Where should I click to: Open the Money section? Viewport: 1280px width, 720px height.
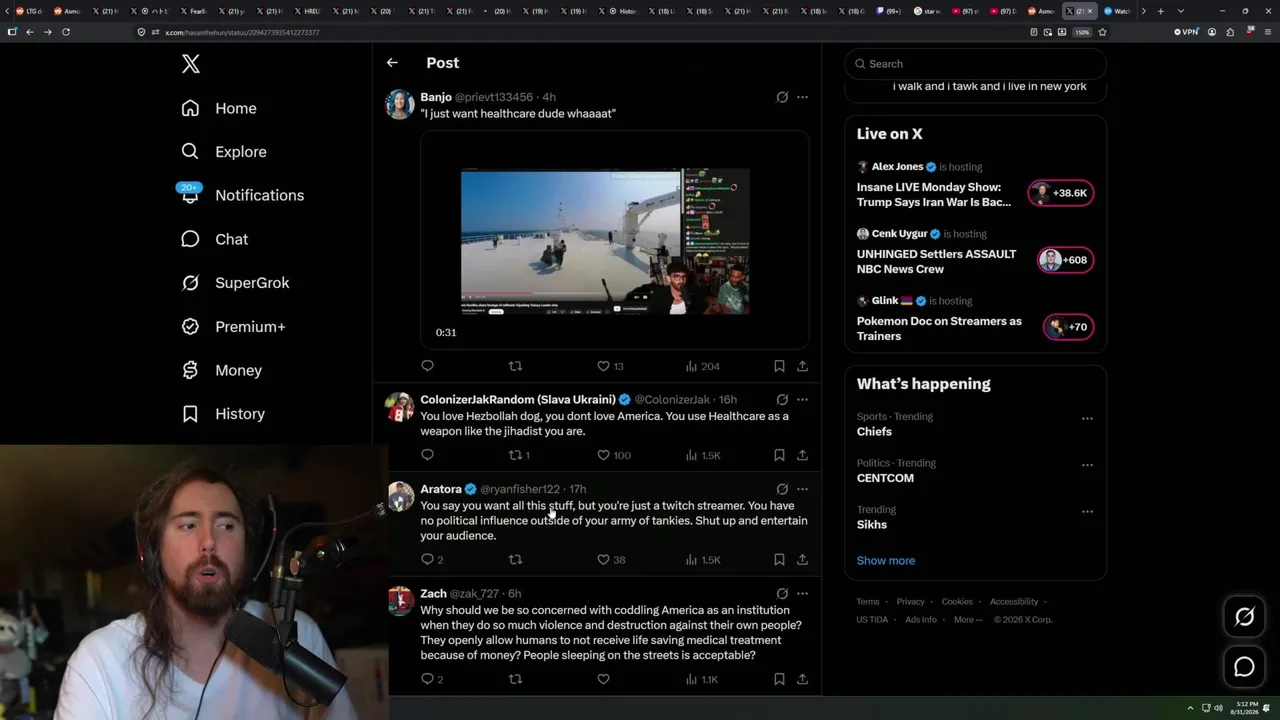click(x=222, y=370)
